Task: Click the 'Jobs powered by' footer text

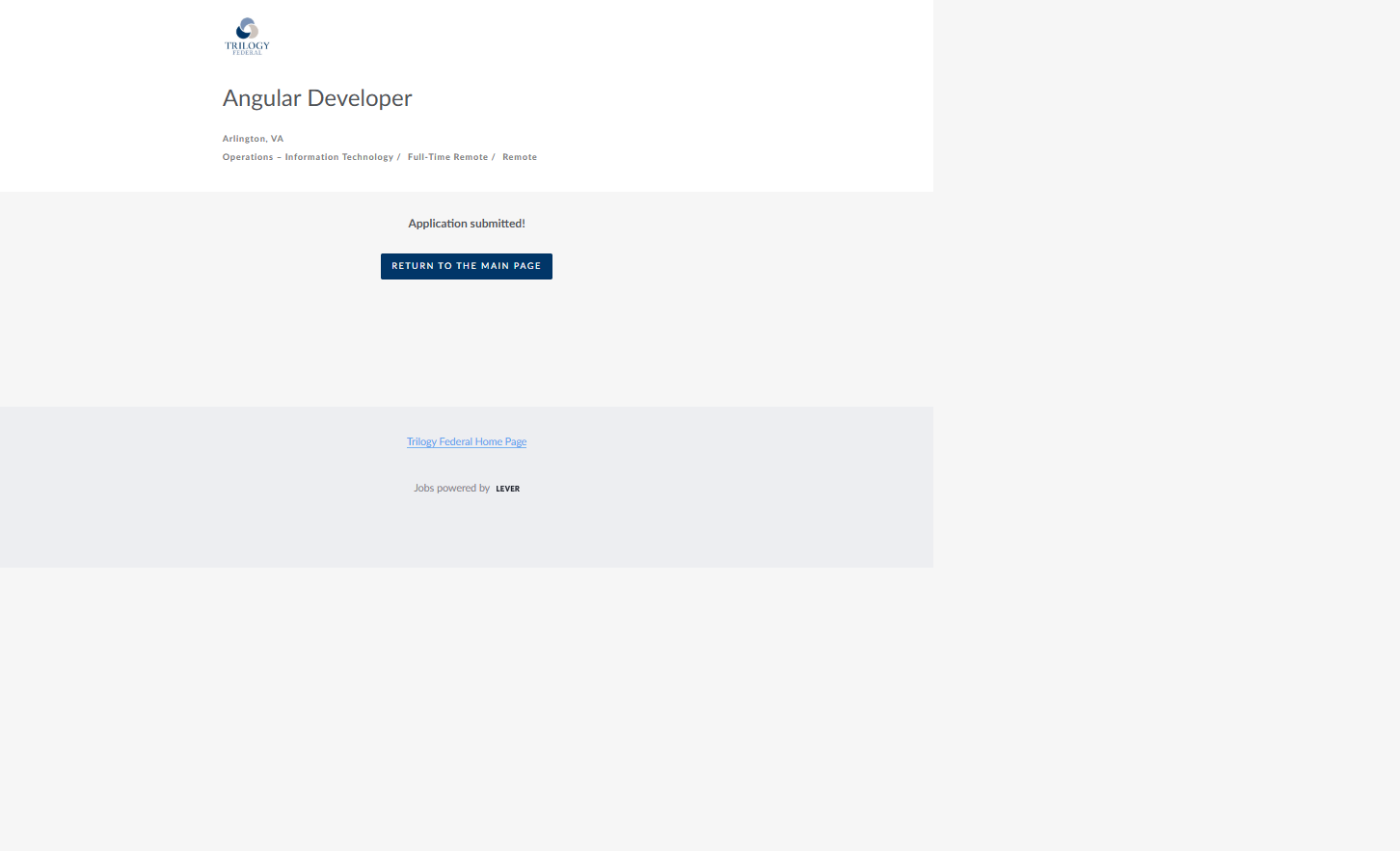Action: (451, 489)
